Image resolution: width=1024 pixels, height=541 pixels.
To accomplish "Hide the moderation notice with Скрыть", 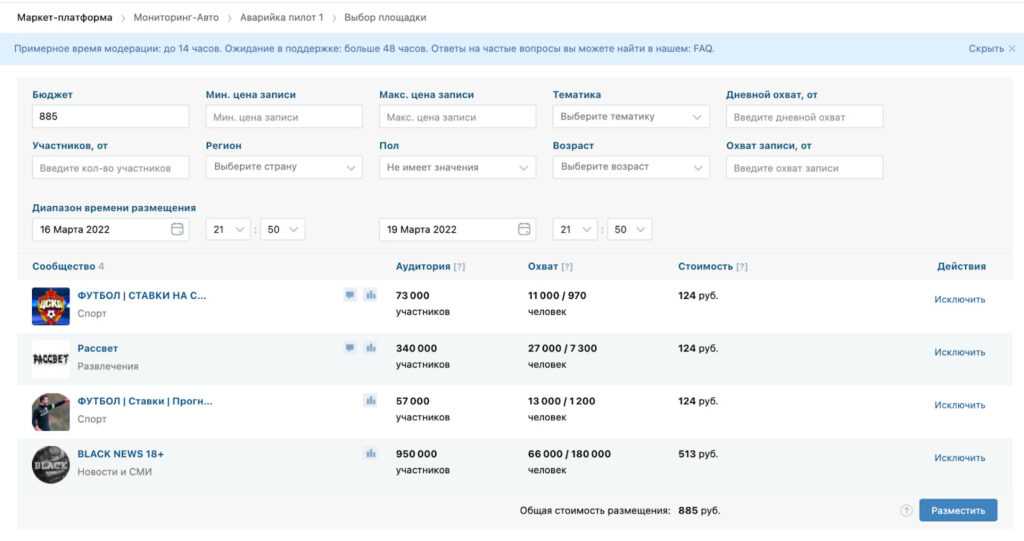I will pos(985,48).
